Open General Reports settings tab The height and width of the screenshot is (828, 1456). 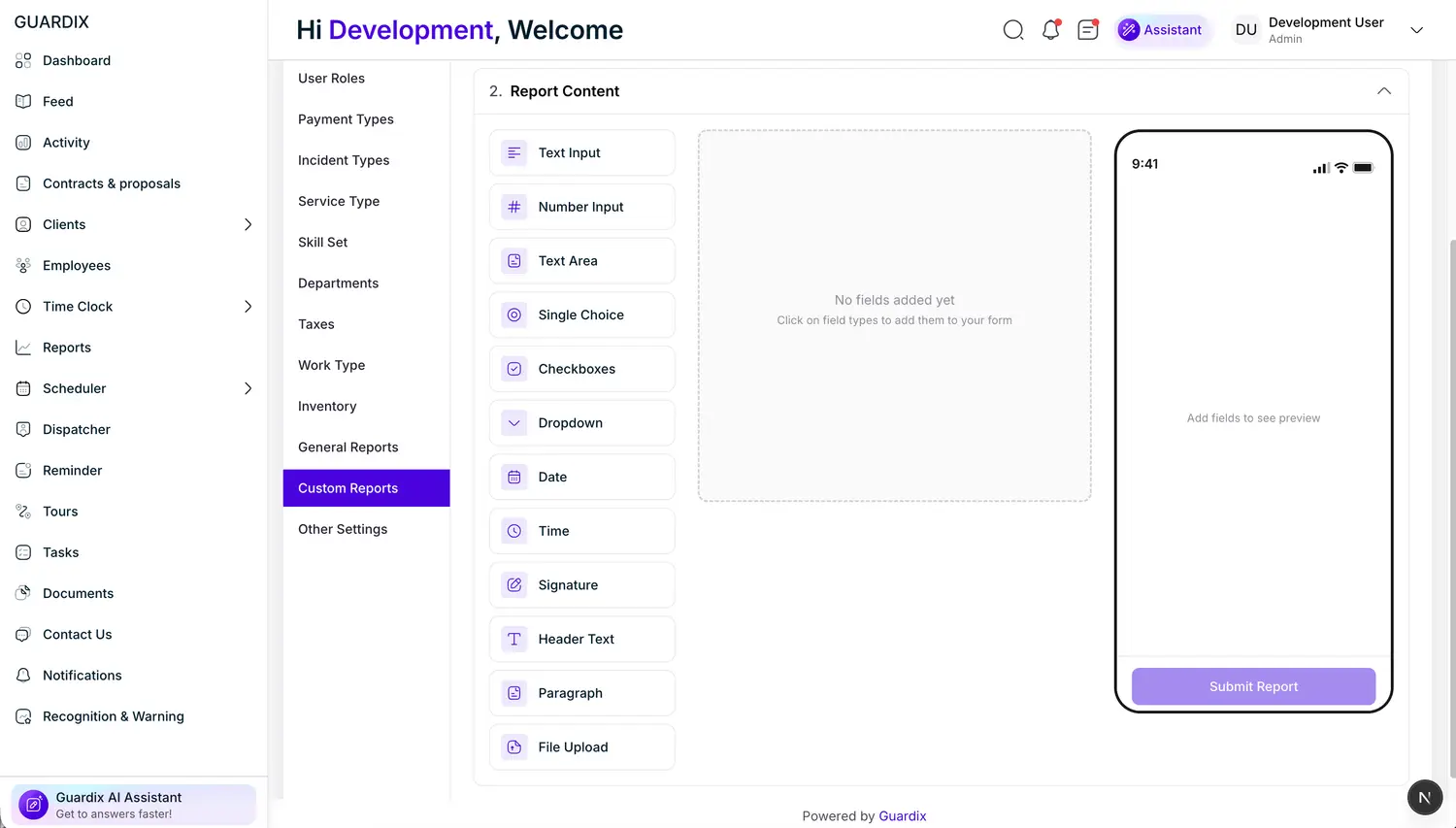click(x=347, y=447)
